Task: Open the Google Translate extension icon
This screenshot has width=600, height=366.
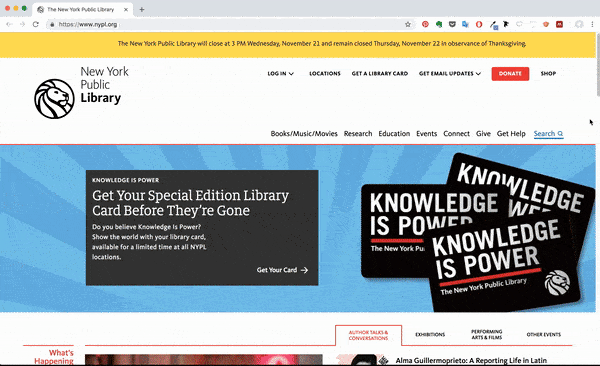Action: (x=465, y=24)
